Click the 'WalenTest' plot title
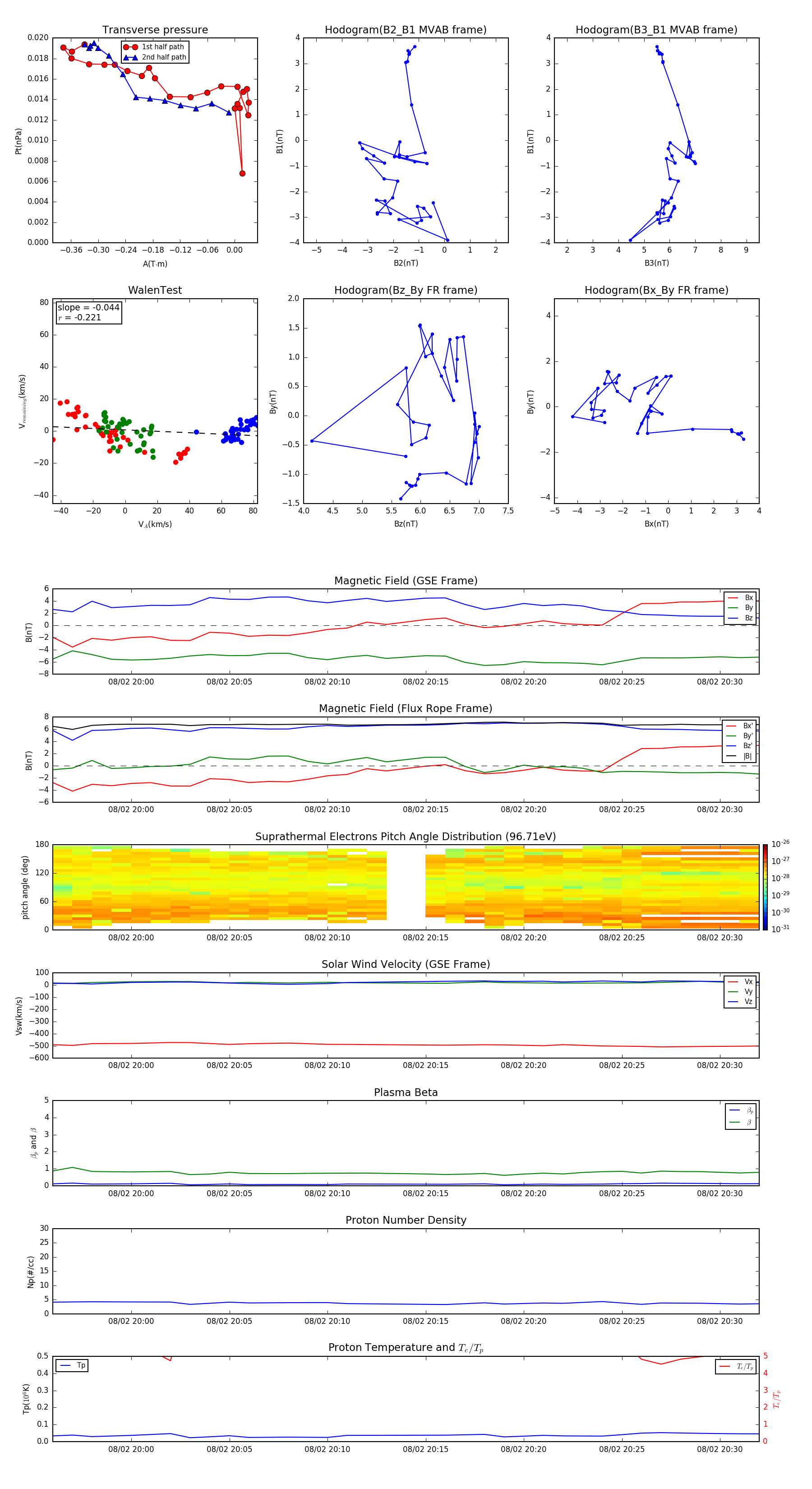Image resolution: width=812 pixels, height=1489 pixels. (155, 290)
